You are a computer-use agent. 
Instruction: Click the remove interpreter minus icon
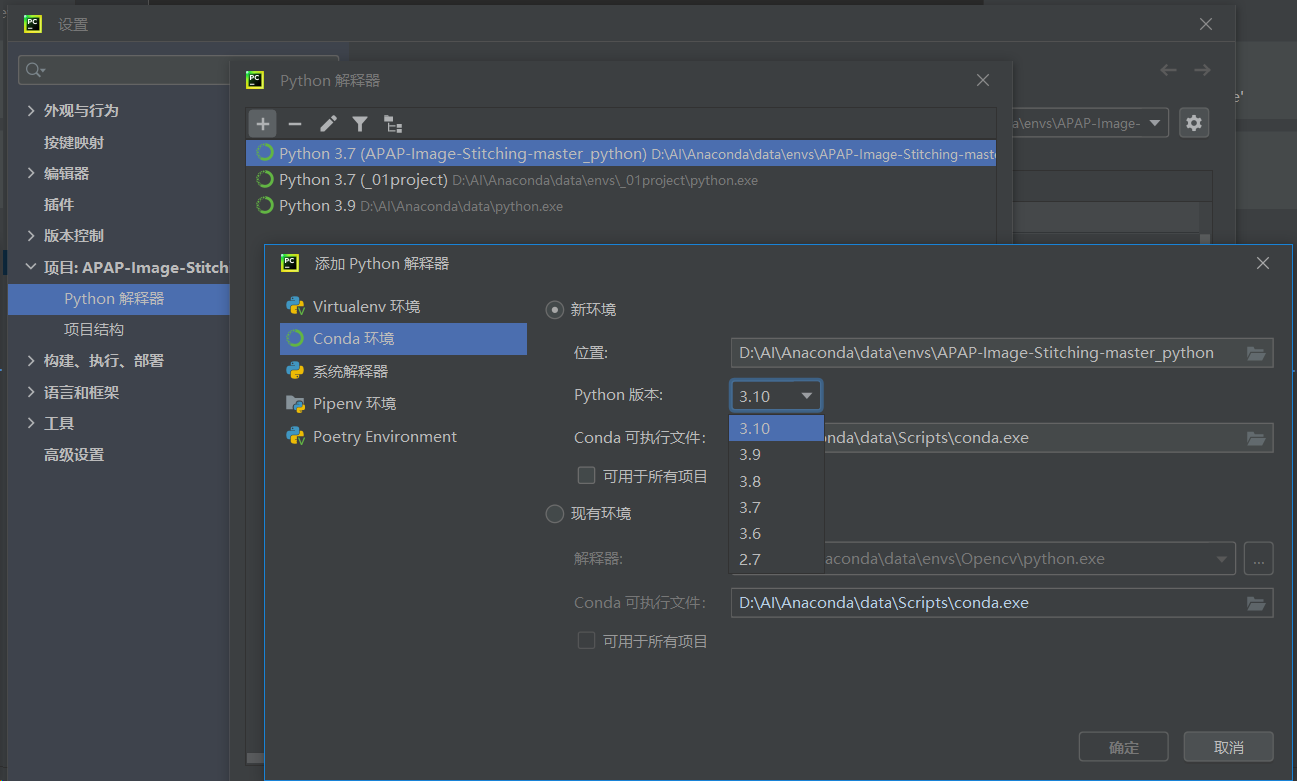[294, 124]
